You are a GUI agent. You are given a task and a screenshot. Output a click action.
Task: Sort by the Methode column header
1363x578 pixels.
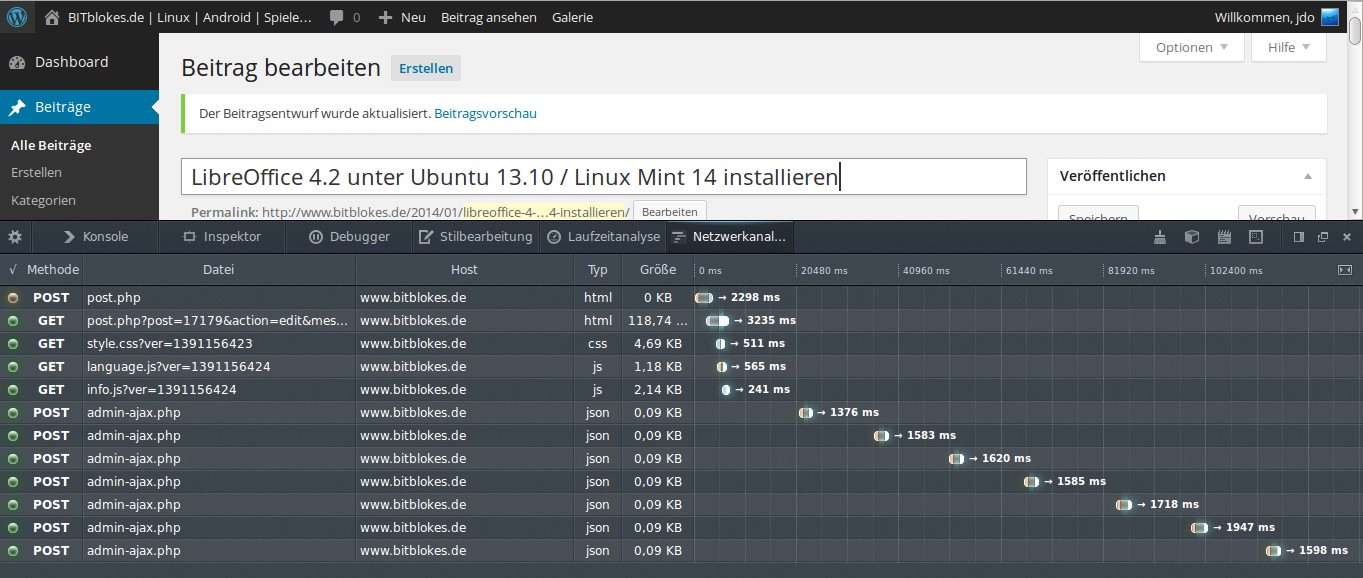tap(53, 270)
